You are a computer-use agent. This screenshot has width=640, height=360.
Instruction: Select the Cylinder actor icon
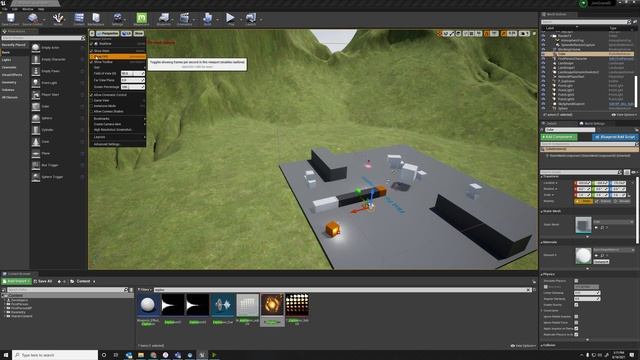[36, 130]
